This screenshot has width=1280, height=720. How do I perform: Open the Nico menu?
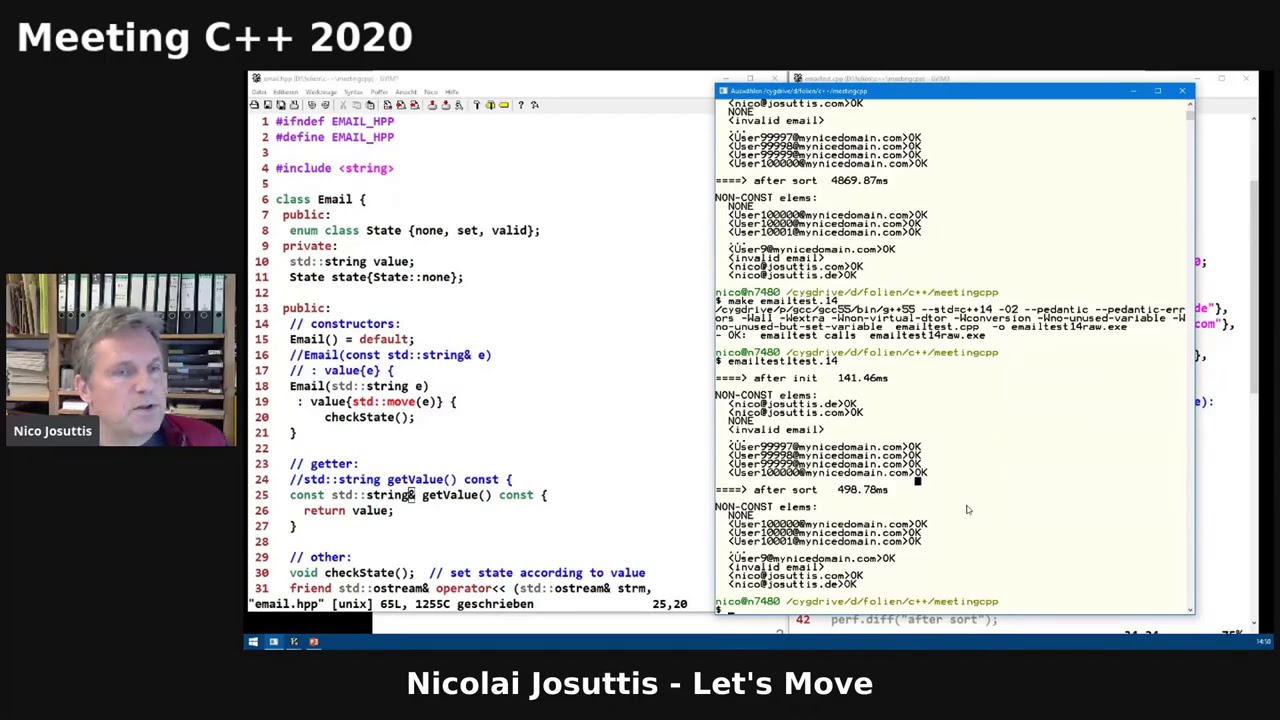pyautogui.click(x=431, y=92)
